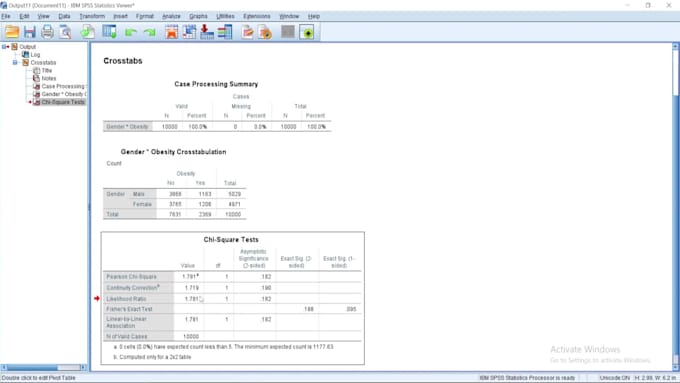
Task: Click the N of Valid Cases row label
Action: (x=127, y=336)
